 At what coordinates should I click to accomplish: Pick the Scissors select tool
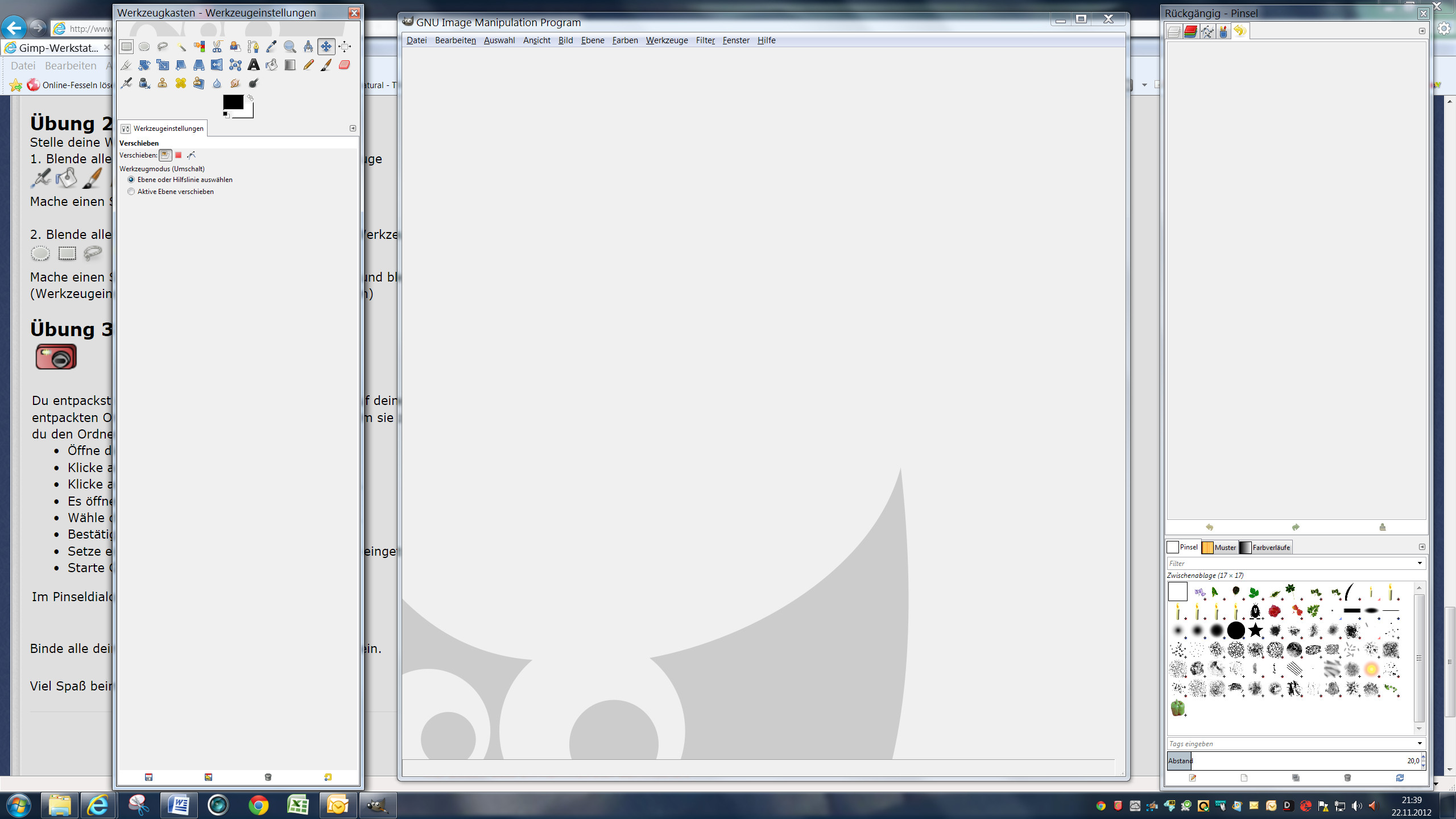(217, 47)
